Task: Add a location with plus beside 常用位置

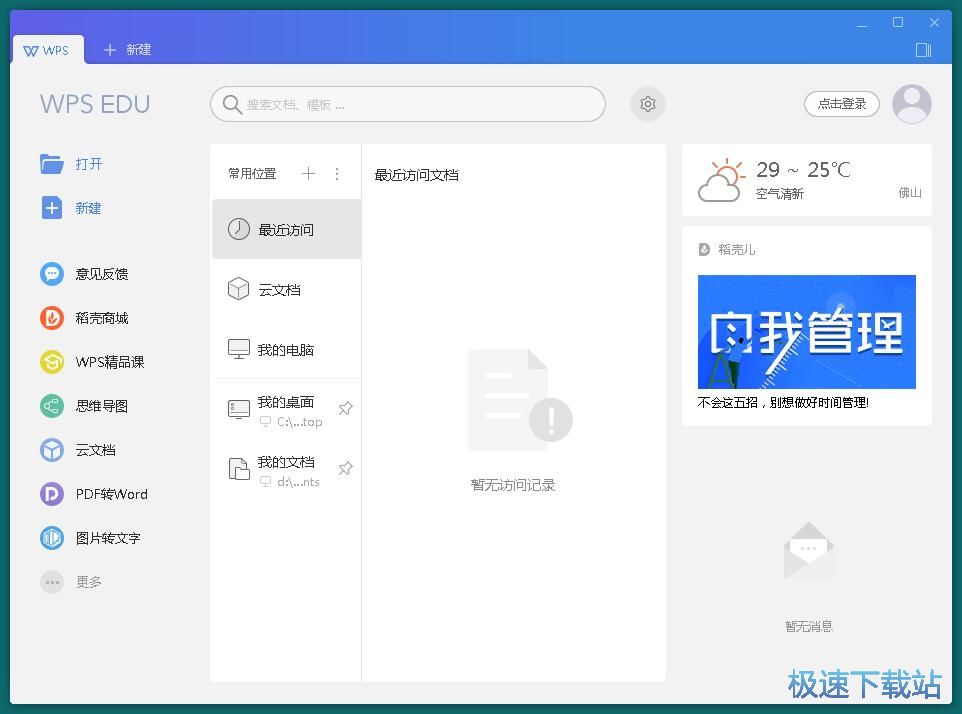Action: coord(308,174)
